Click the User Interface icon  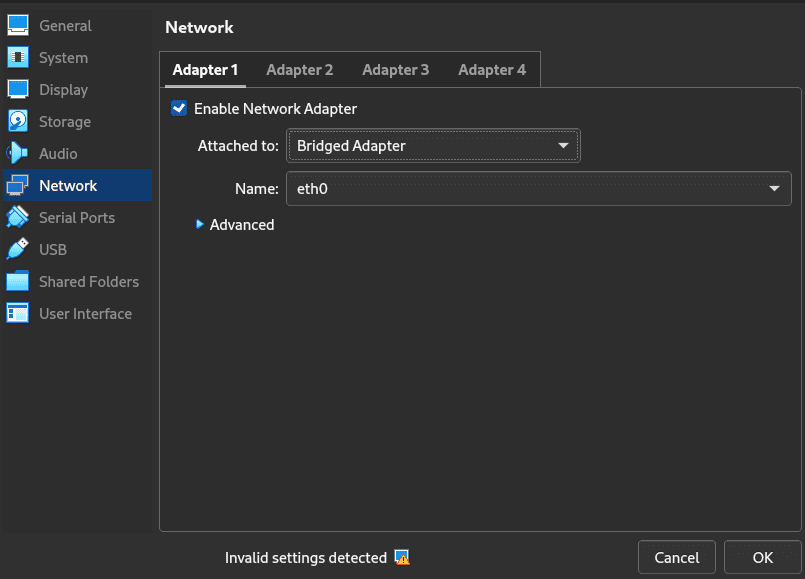click(x=18, y=314)
